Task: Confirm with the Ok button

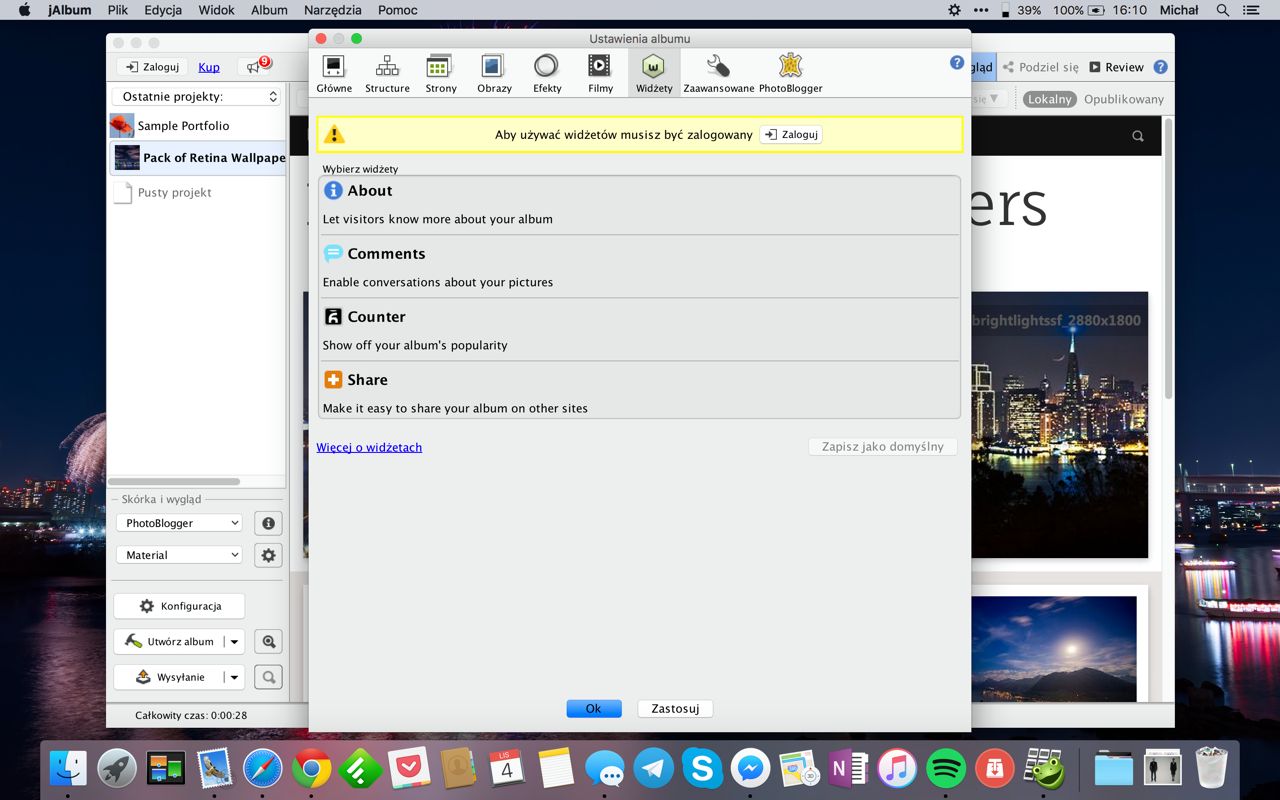Action: (594, 708)
